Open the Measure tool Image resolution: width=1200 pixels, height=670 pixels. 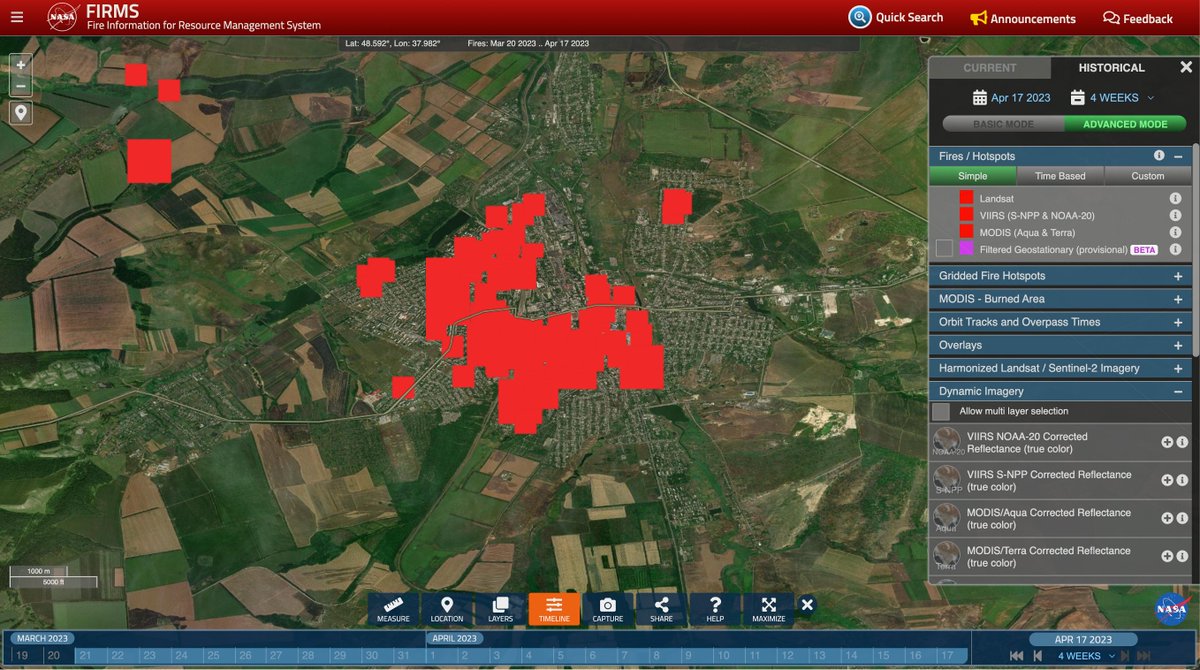pos(393,609)
